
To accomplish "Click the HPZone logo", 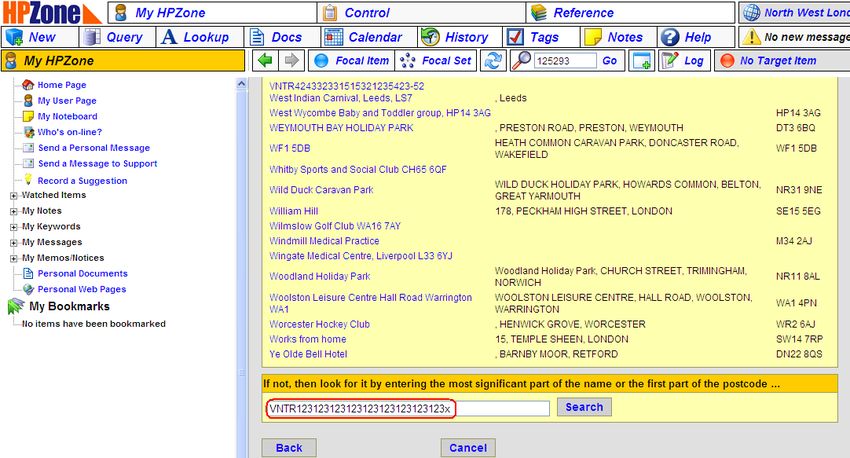I will click(51, 12).
